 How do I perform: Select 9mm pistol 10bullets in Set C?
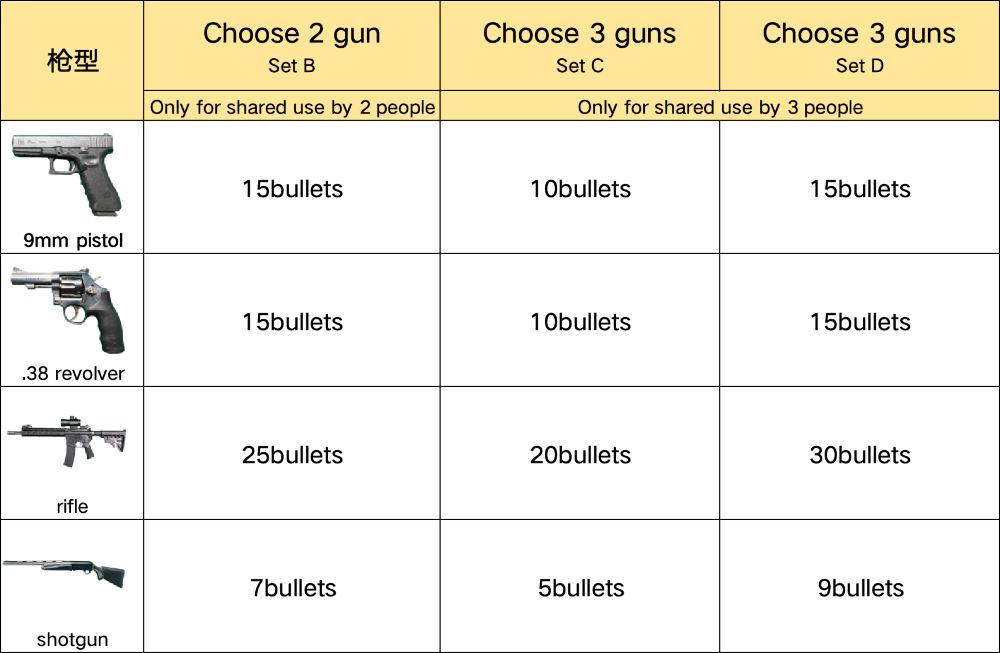point(580,189)
